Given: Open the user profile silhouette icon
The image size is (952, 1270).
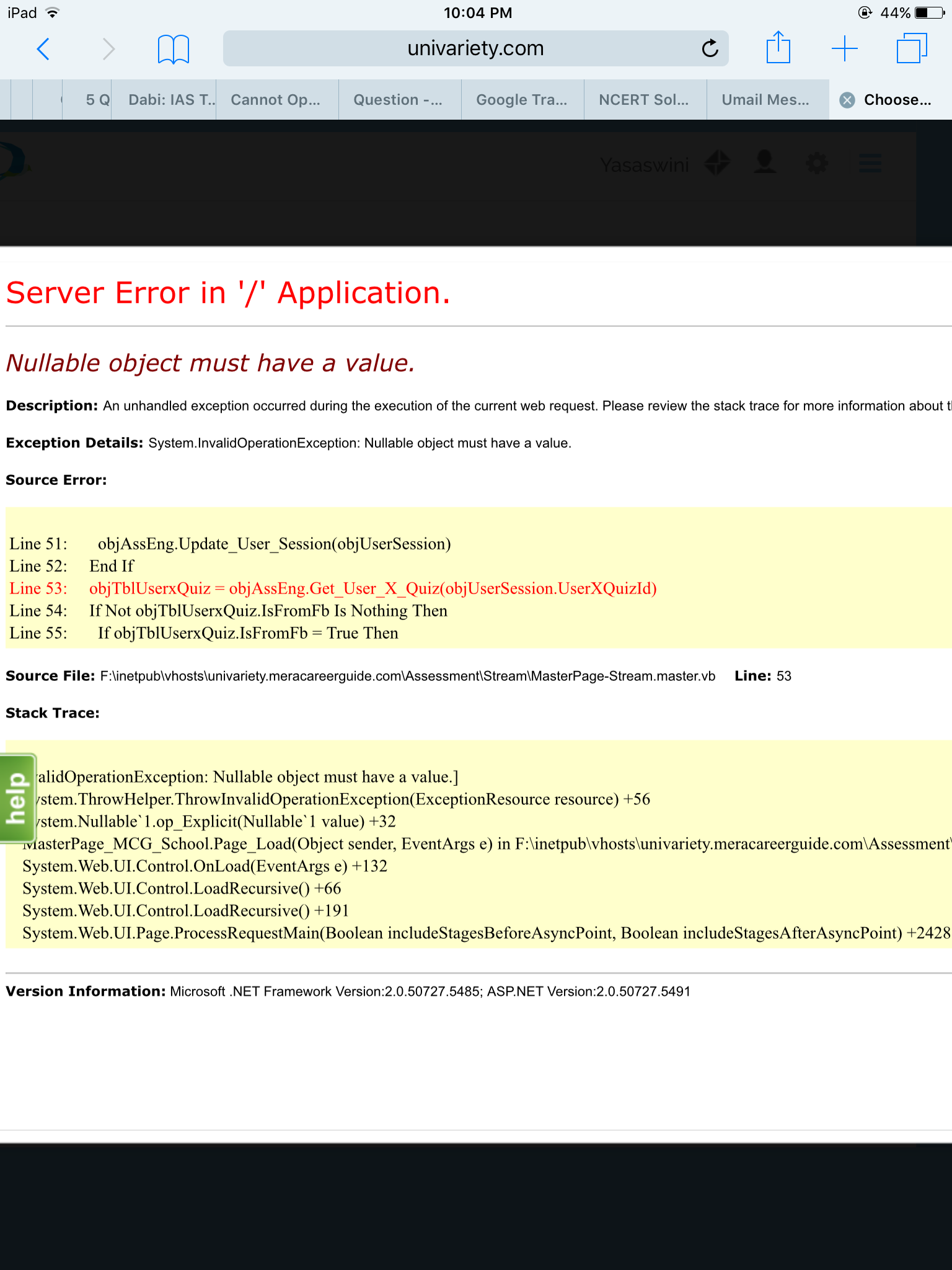Looking at the screenshot, I should pos(765,162).
